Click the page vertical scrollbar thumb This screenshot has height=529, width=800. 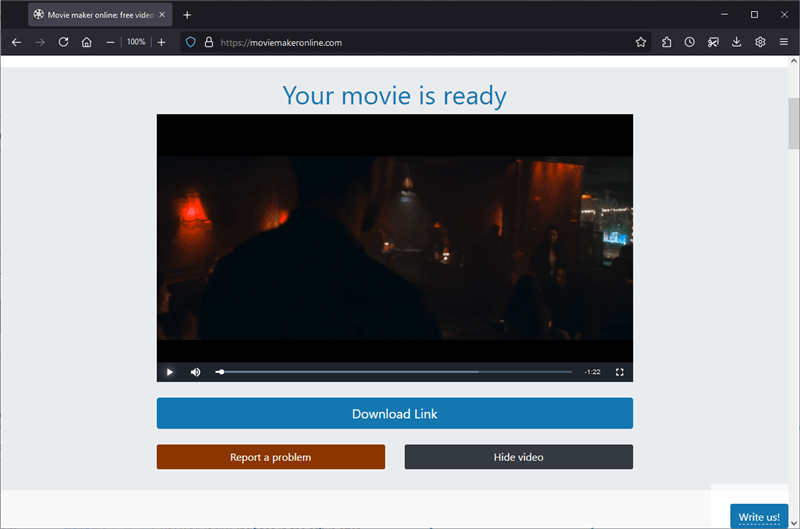(x=794, y=123)
